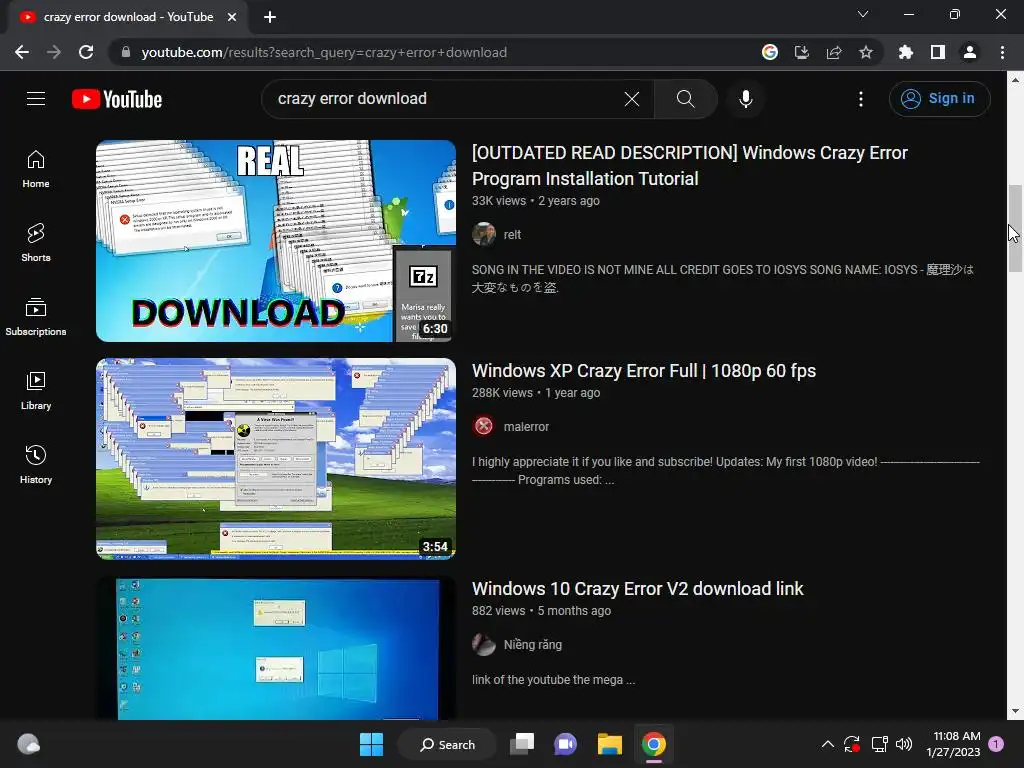The width and height of the screenshot is (1024, 768).
Task: Close the crazy error download tab
Action: (232, 17)
